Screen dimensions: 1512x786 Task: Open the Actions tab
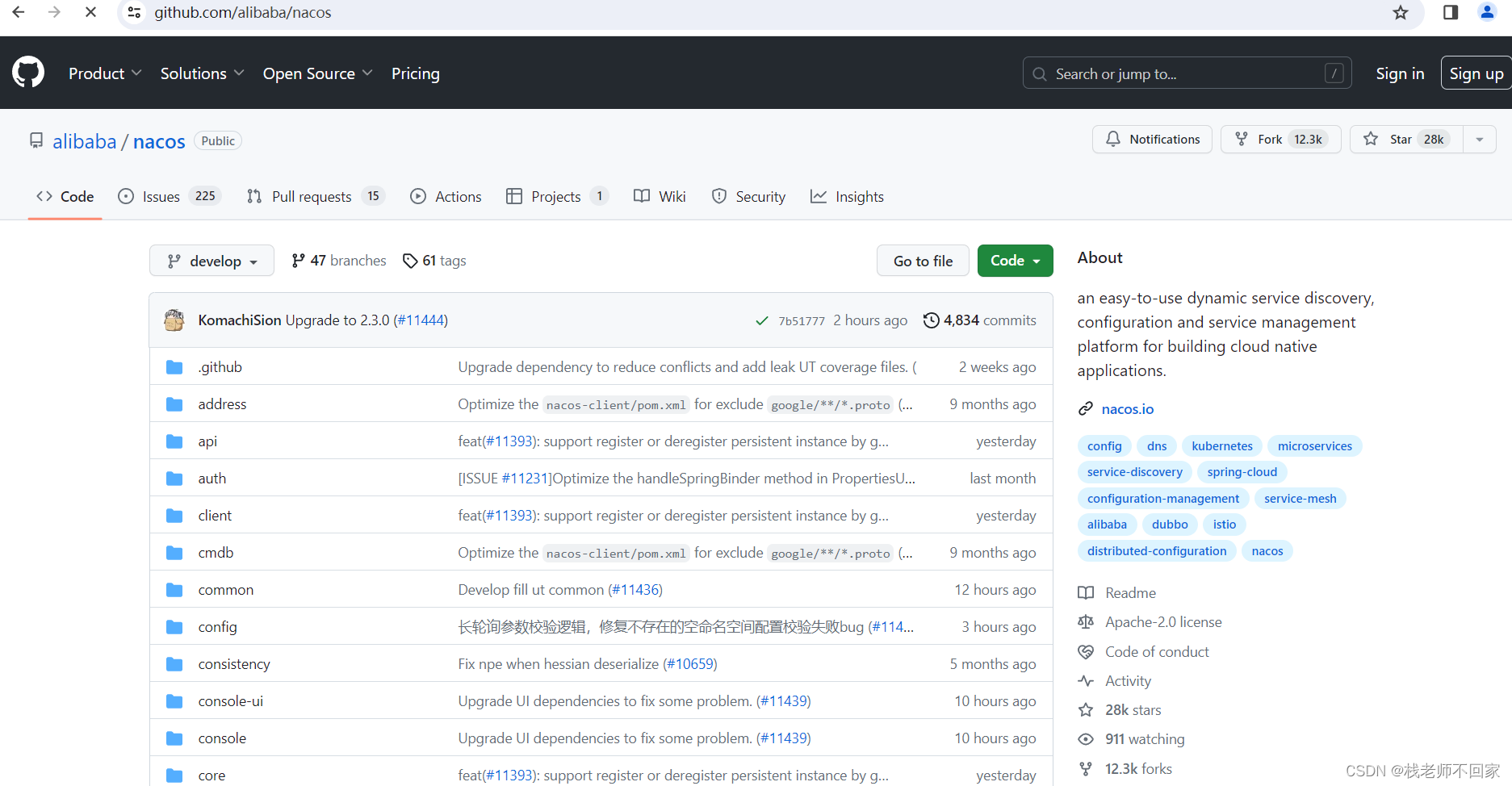coord(446,196)
